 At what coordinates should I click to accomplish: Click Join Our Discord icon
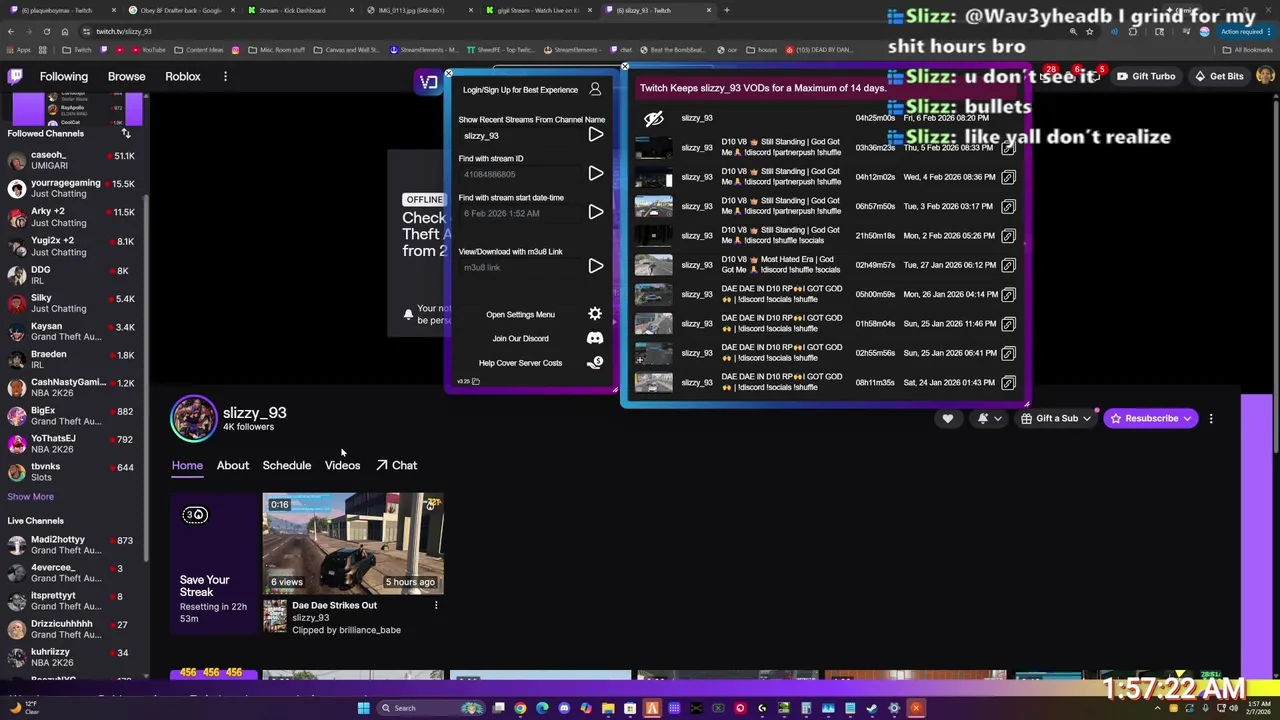point(595,338)
